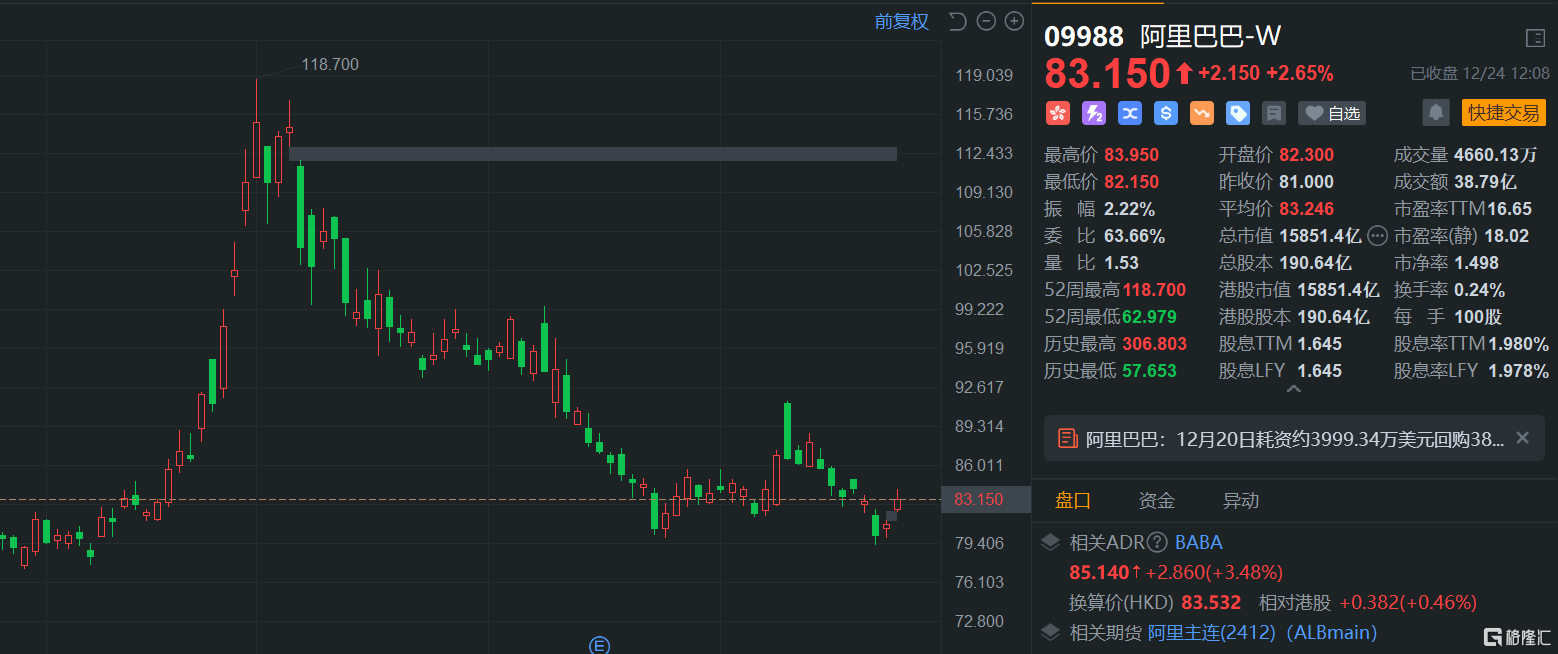Screen dimensions: 1558x654
Task: Click the chart reset undo arrow
Action: coord(957,21)
